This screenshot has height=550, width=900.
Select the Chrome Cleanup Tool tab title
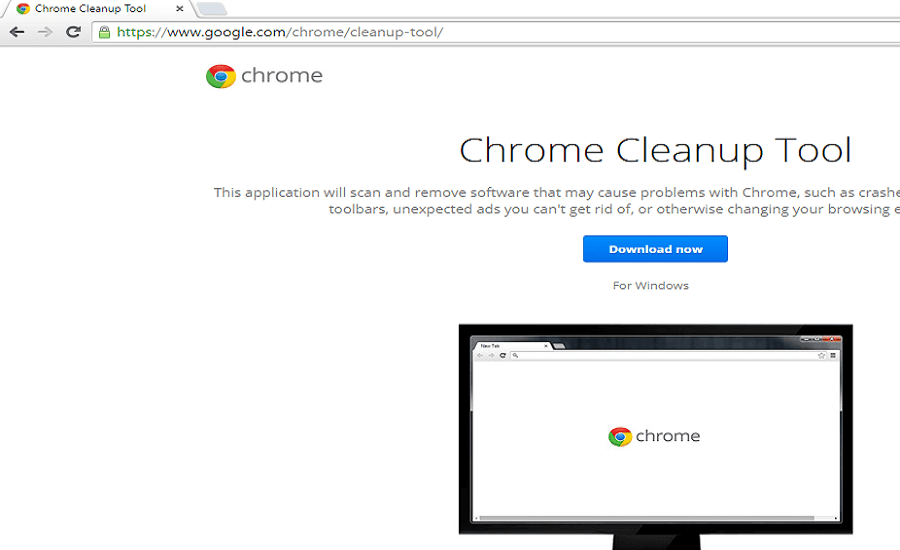click(90, 9)
